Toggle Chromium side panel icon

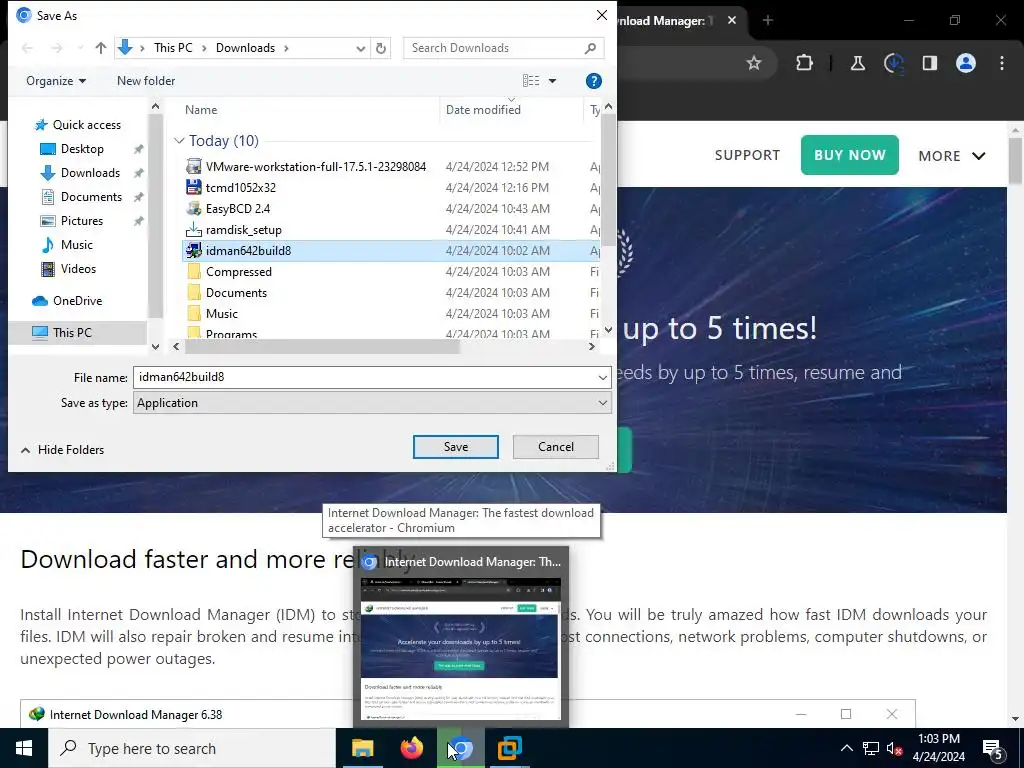tap(929, 63)
